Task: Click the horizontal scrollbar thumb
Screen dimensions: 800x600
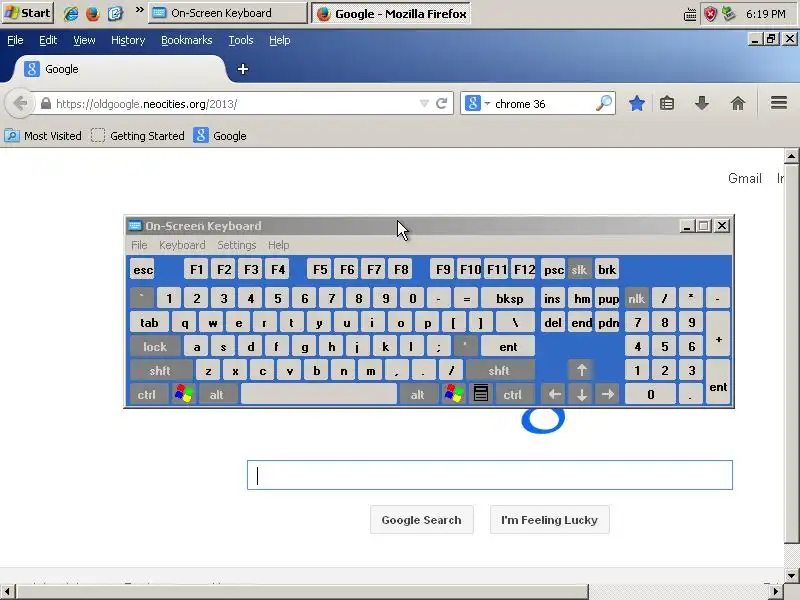Action: (302, 592)
